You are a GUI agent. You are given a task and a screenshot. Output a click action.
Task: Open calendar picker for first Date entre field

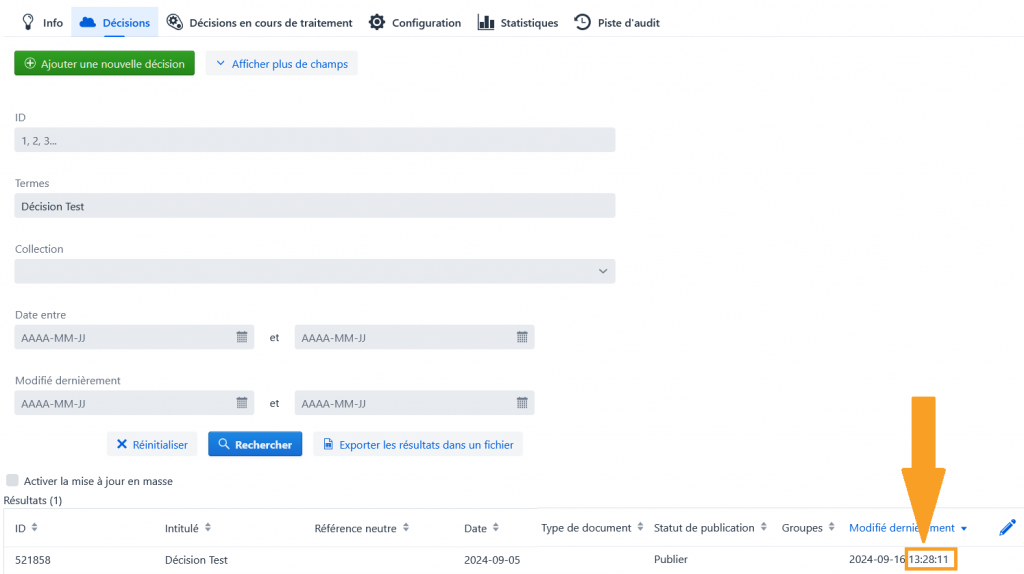point(242,338)
